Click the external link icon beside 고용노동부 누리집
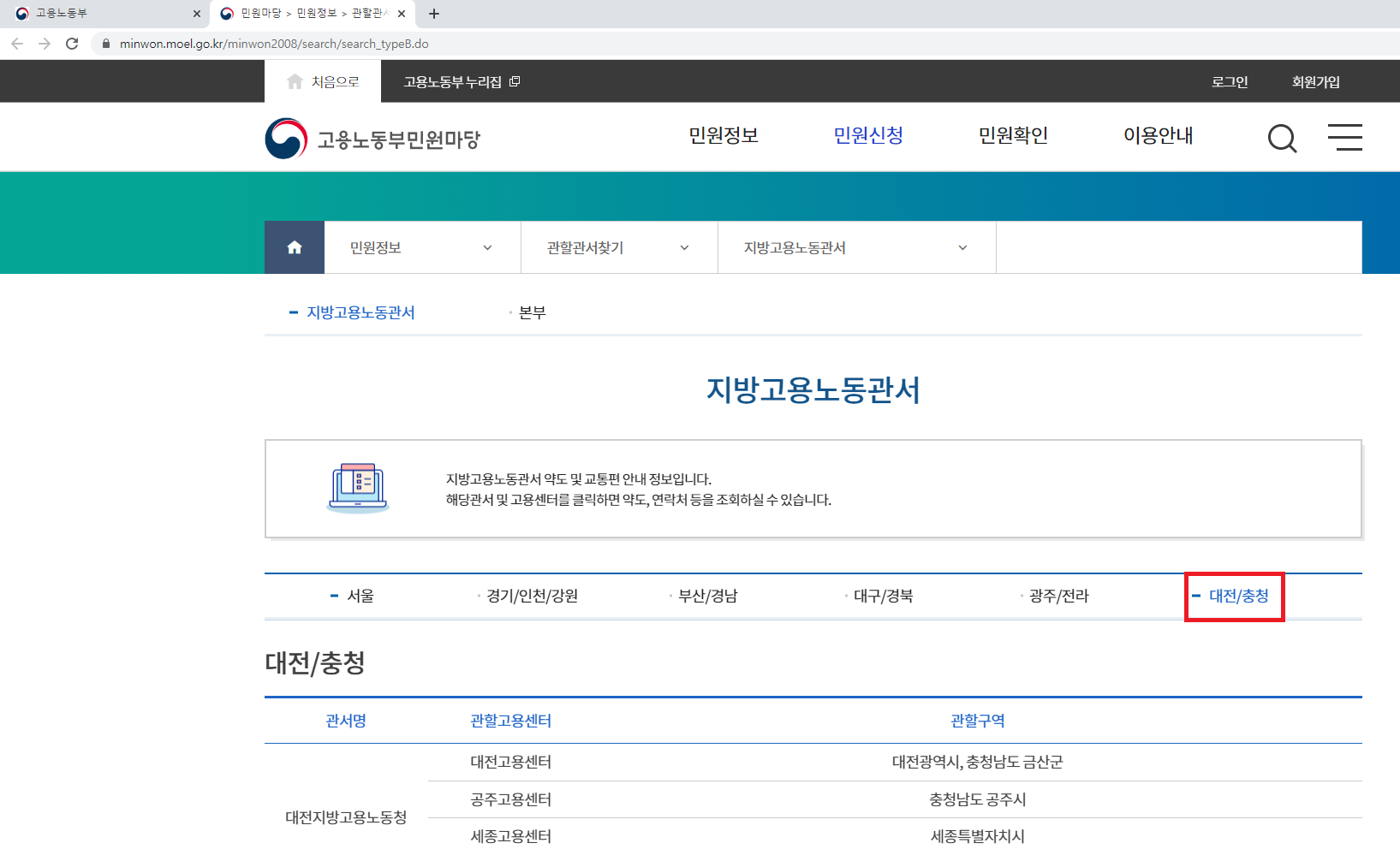The image size is (1400, 855). [515, 80]
